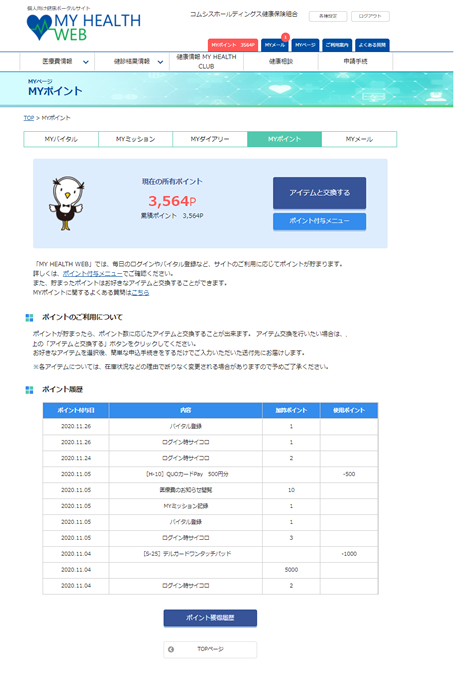Screen dimensions: 468x678
Task: Follow the TOP breadcrumb link
Action: (29, 118)
